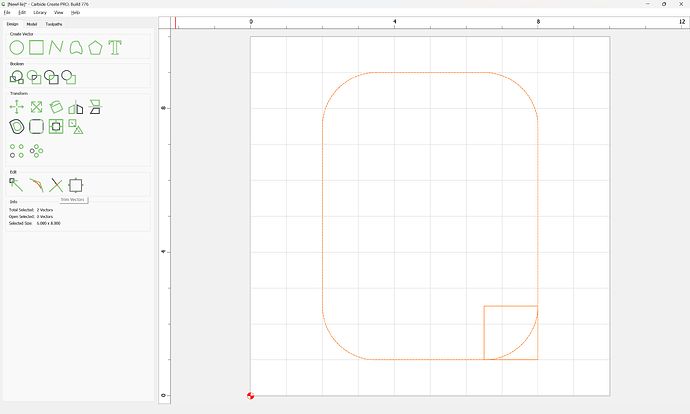Open the Rotate transform tool
This screenshot has width=690, height=414.
click(x=56, y=107)
